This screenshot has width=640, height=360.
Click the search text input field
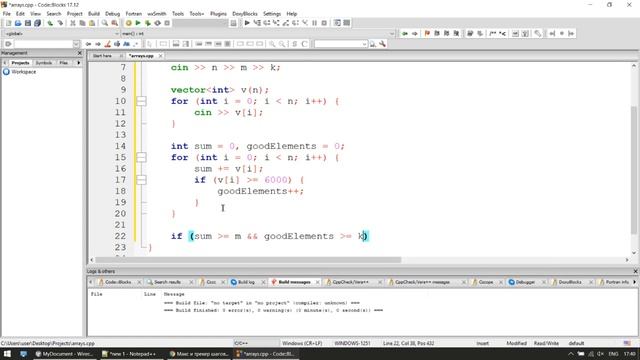pos(44,44)
